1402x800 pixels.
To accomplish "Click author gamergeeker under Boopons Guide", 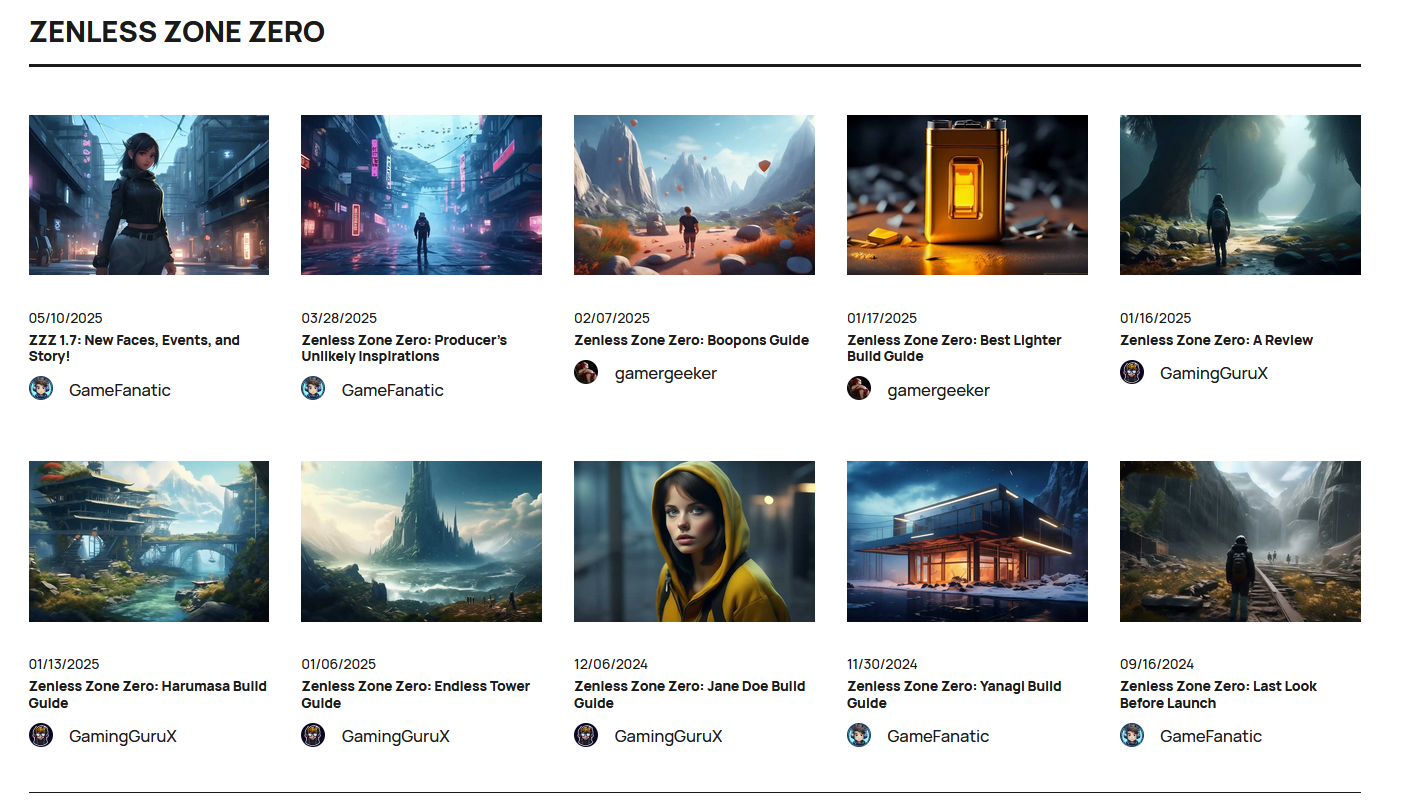I will pos(666,373).
